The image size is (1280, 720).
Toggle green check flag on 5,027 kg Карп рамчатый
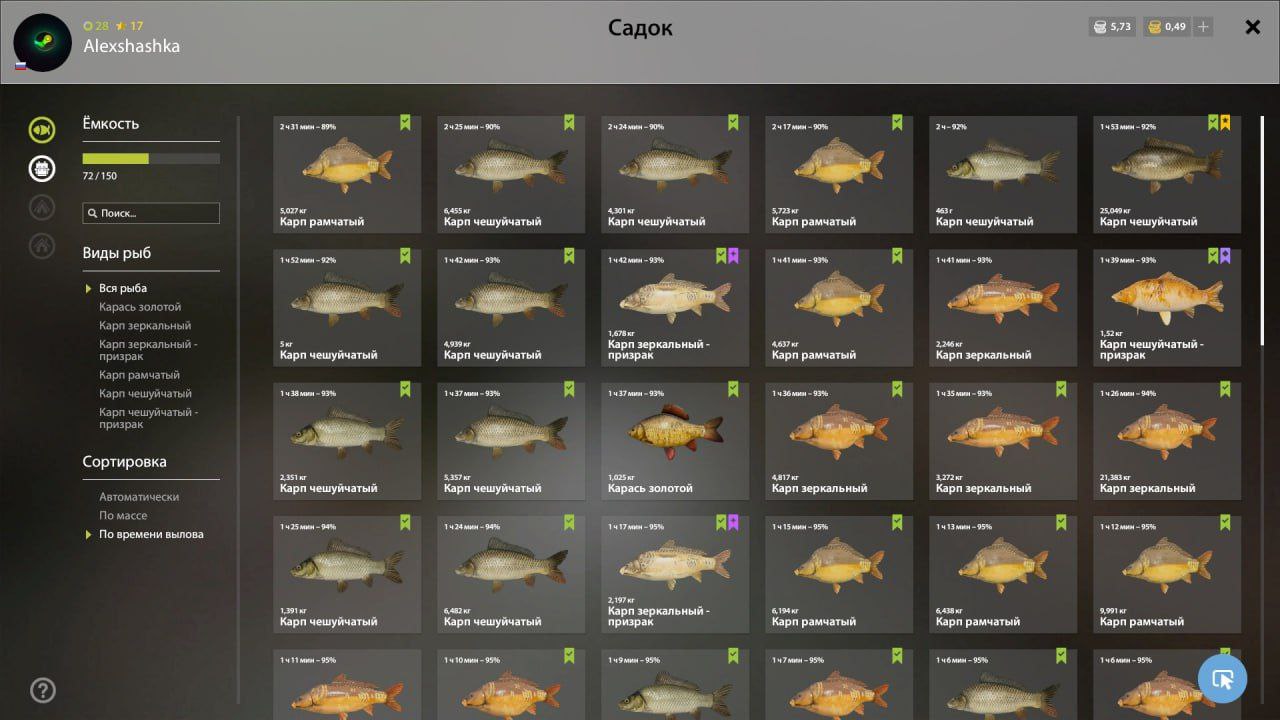405,123
